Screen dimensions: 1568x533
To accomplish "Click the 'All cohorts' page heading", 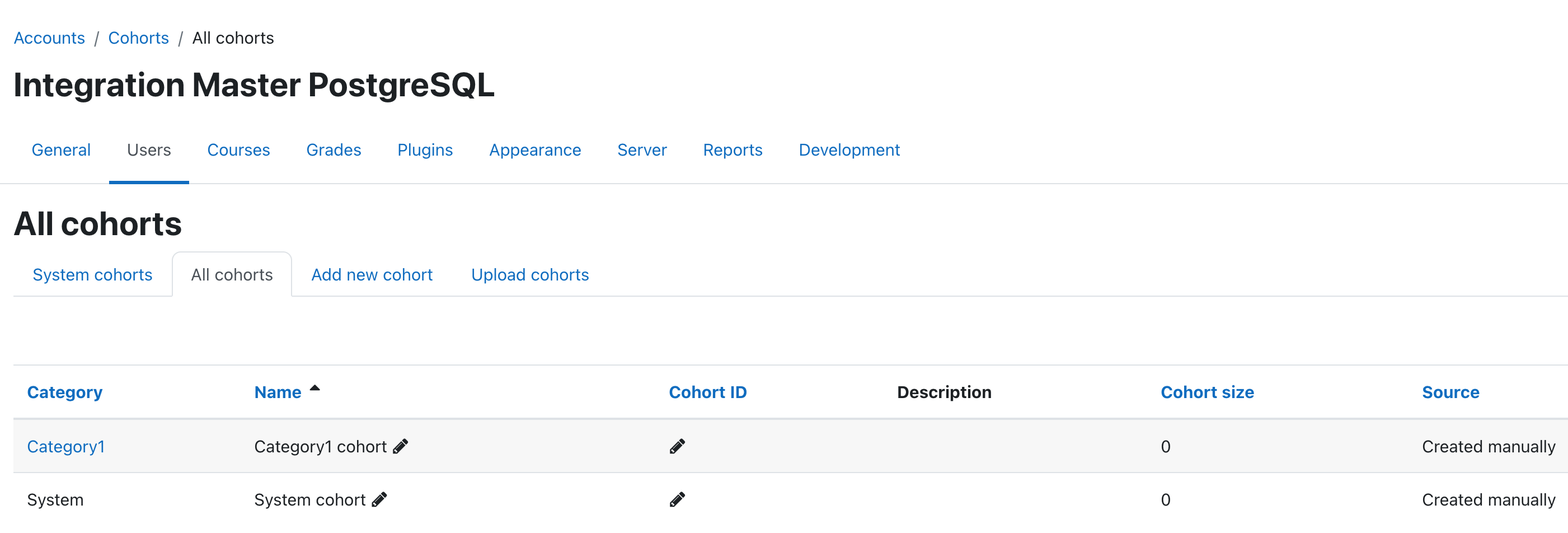I will (97, 223).
